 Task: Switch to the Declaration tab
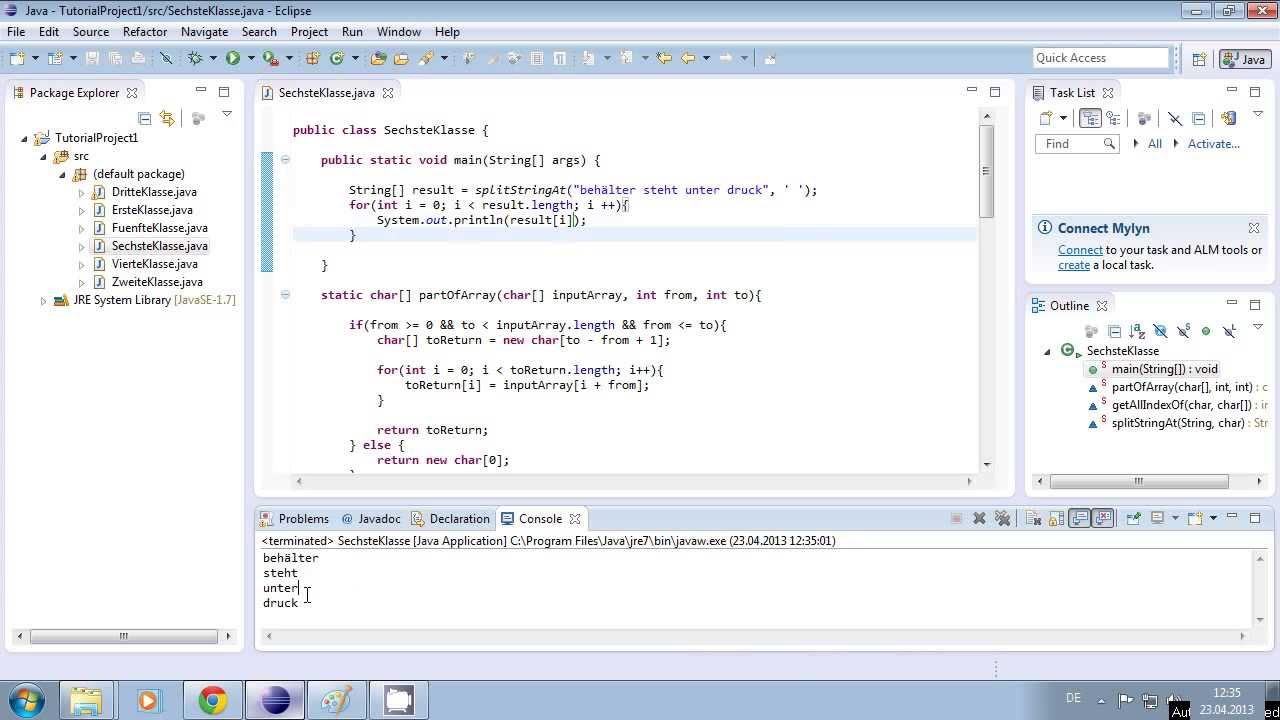451,519
